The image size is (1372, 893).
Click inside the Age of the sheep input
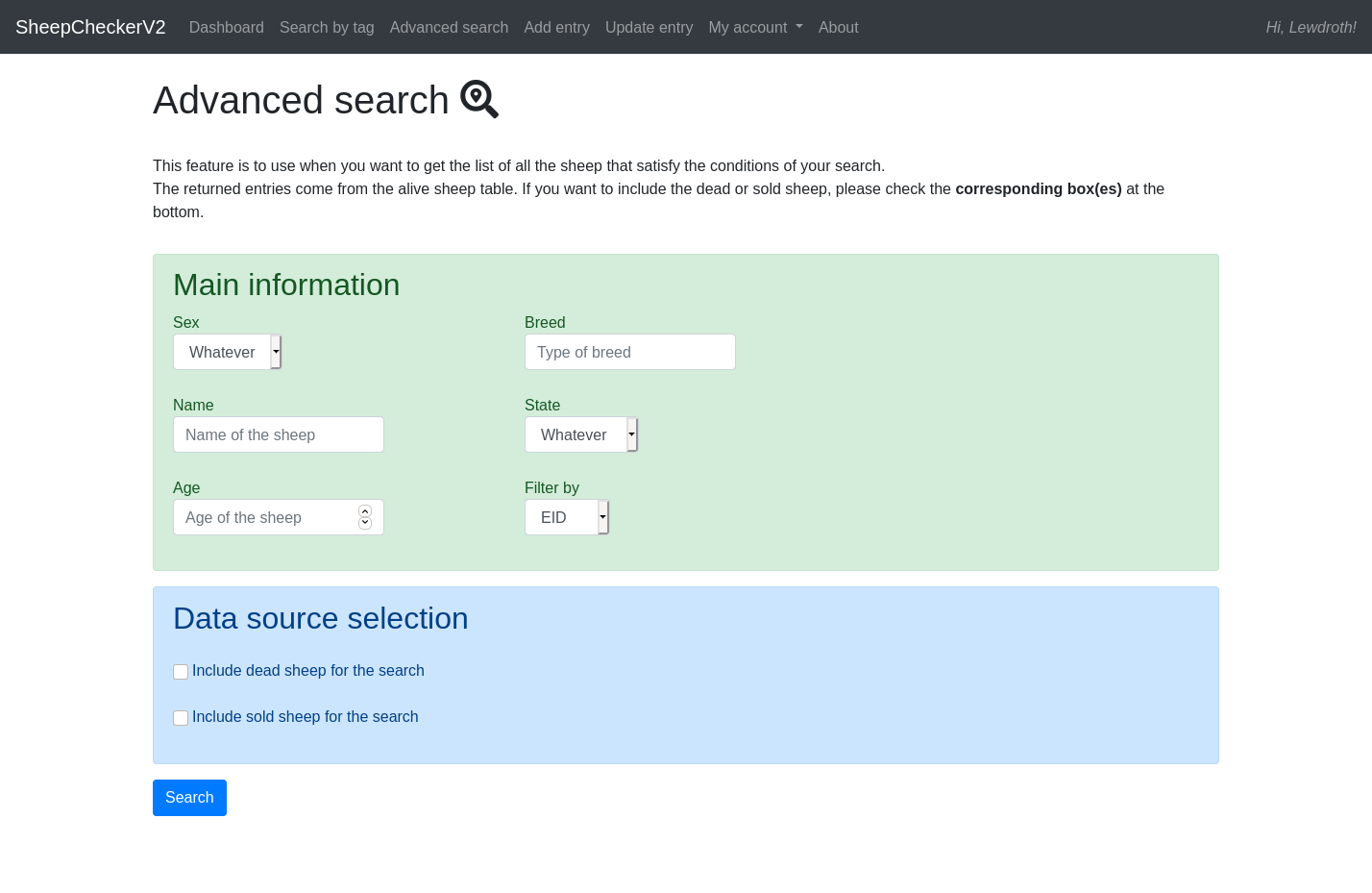[264, 517]
